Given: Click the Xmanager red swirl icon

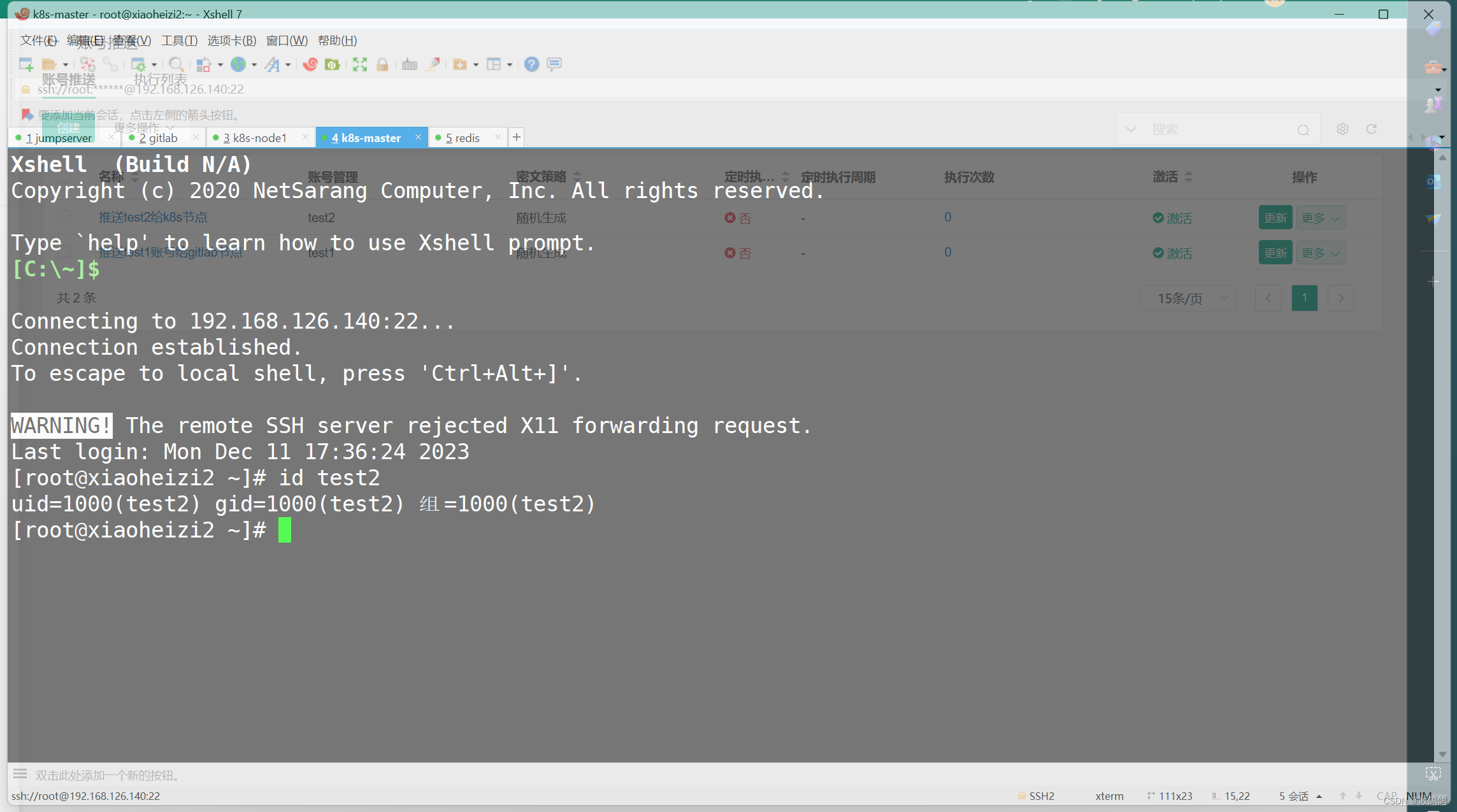Looking at the screenshot, I should [x=310, y=64].
